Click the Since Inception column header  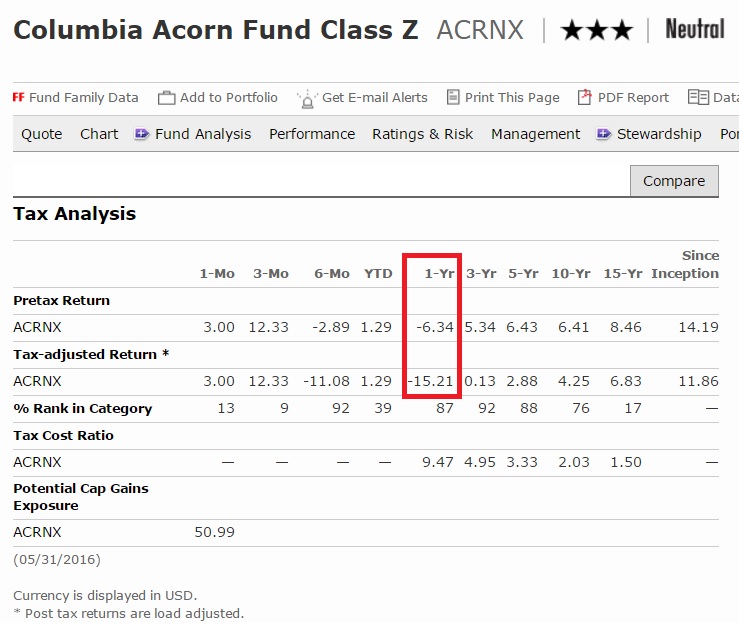tap(685, 265)
